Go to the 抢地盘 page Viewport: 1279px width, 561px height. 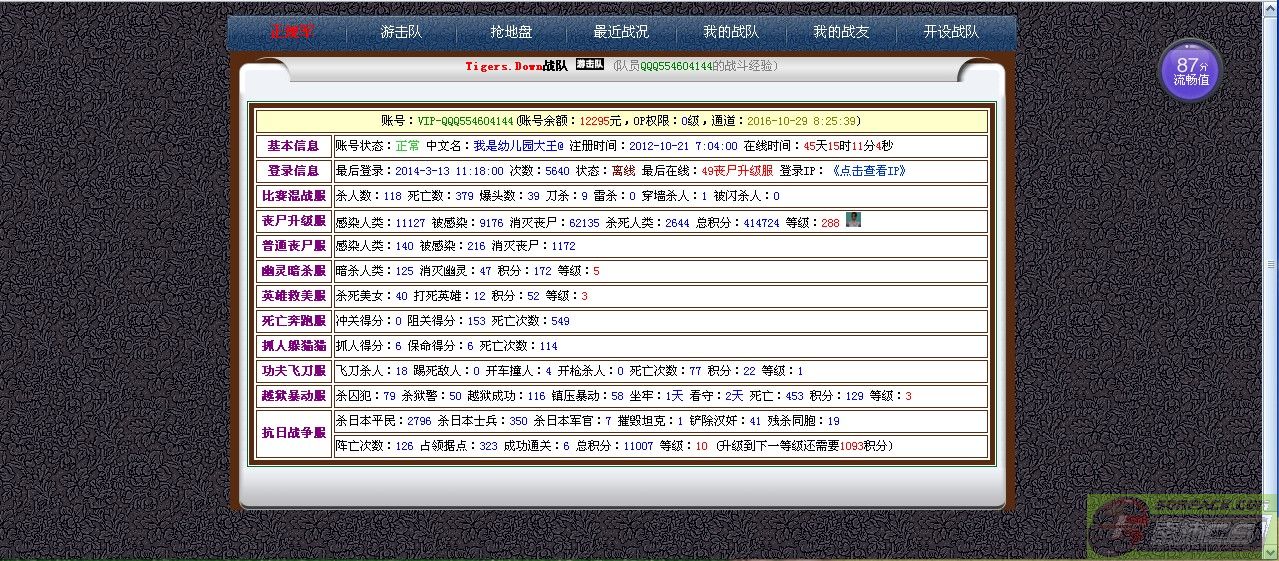511,32
